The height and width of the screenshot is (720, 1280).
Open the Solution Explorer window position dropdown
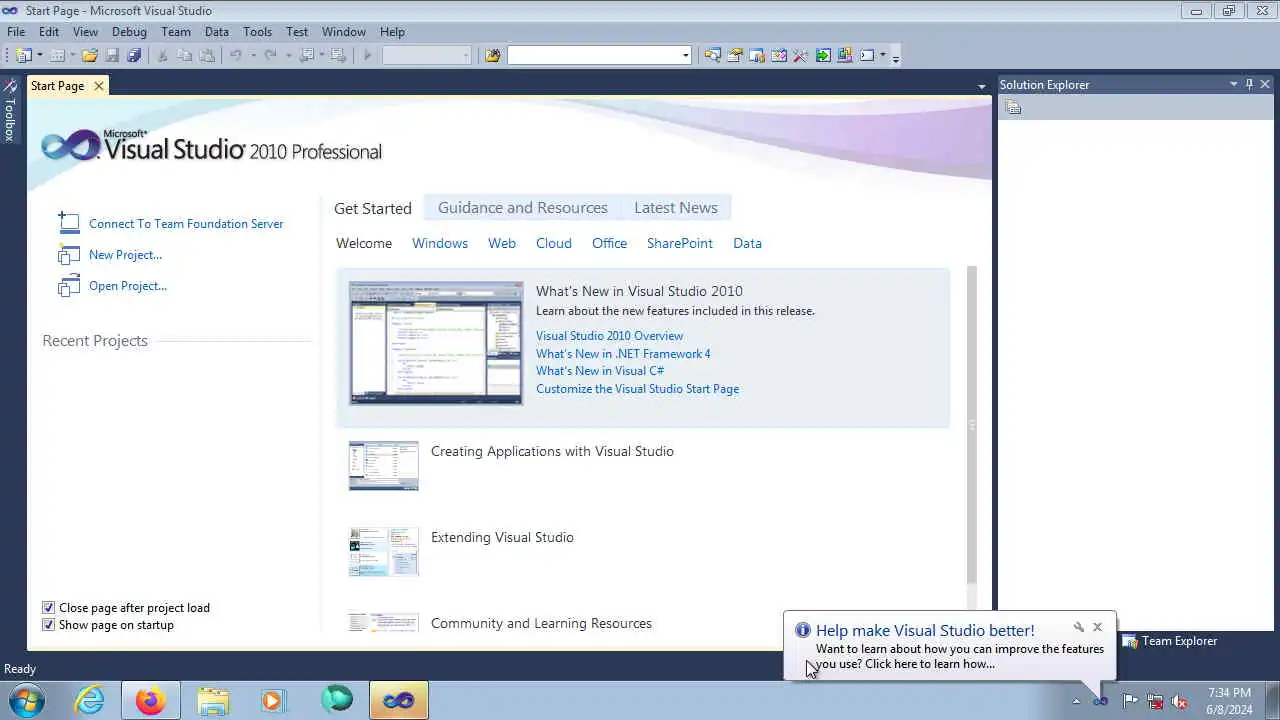pyautogui.click(x=1233, y=85)
